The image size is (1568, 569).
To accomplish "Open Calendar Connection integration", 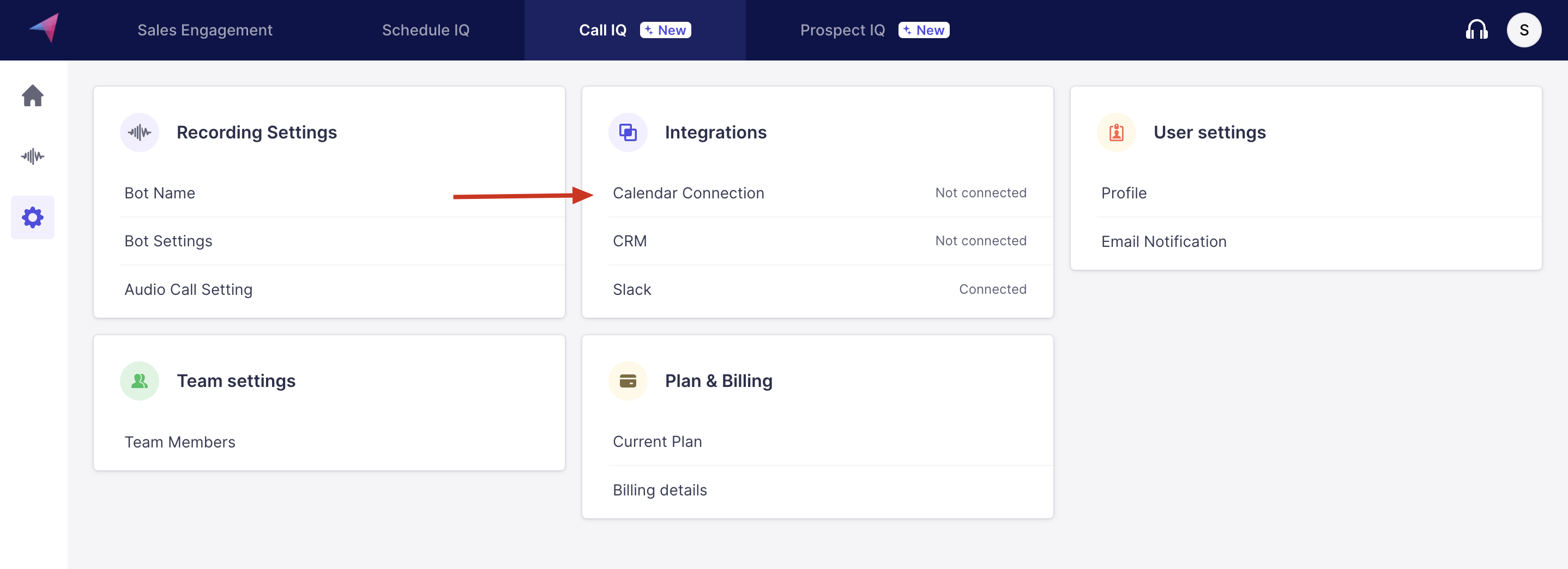I will click(x=689, y=193).
